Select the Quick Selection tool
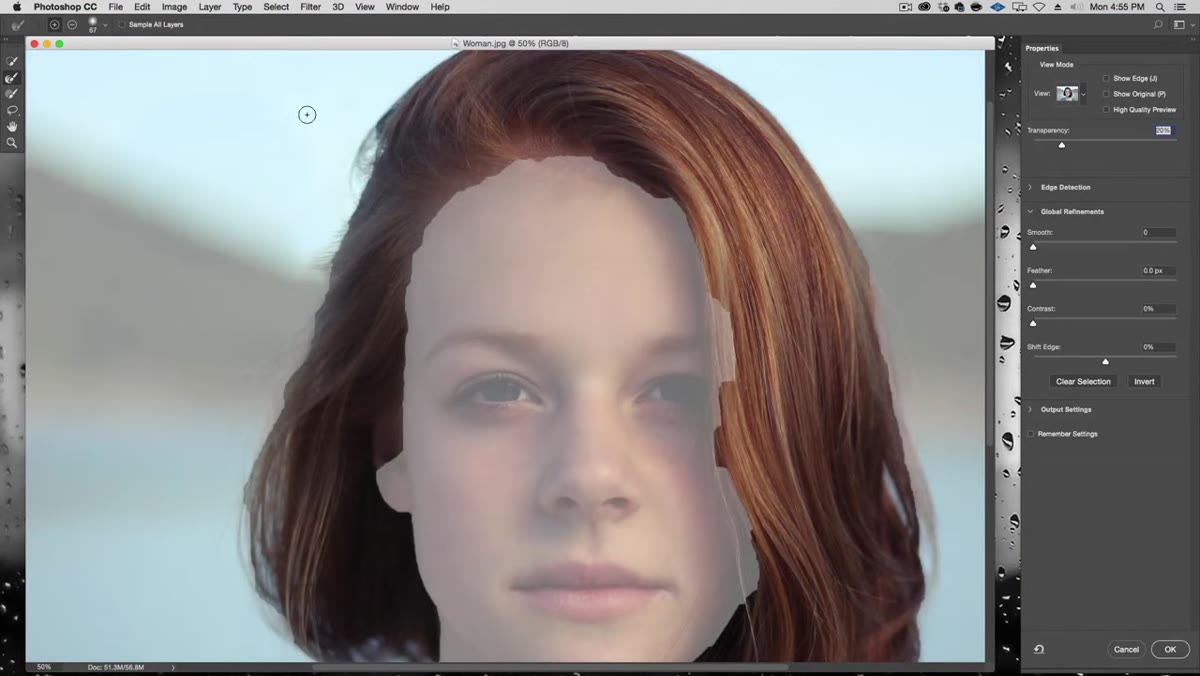This screenshot has width=1200, height=676. 12,61
